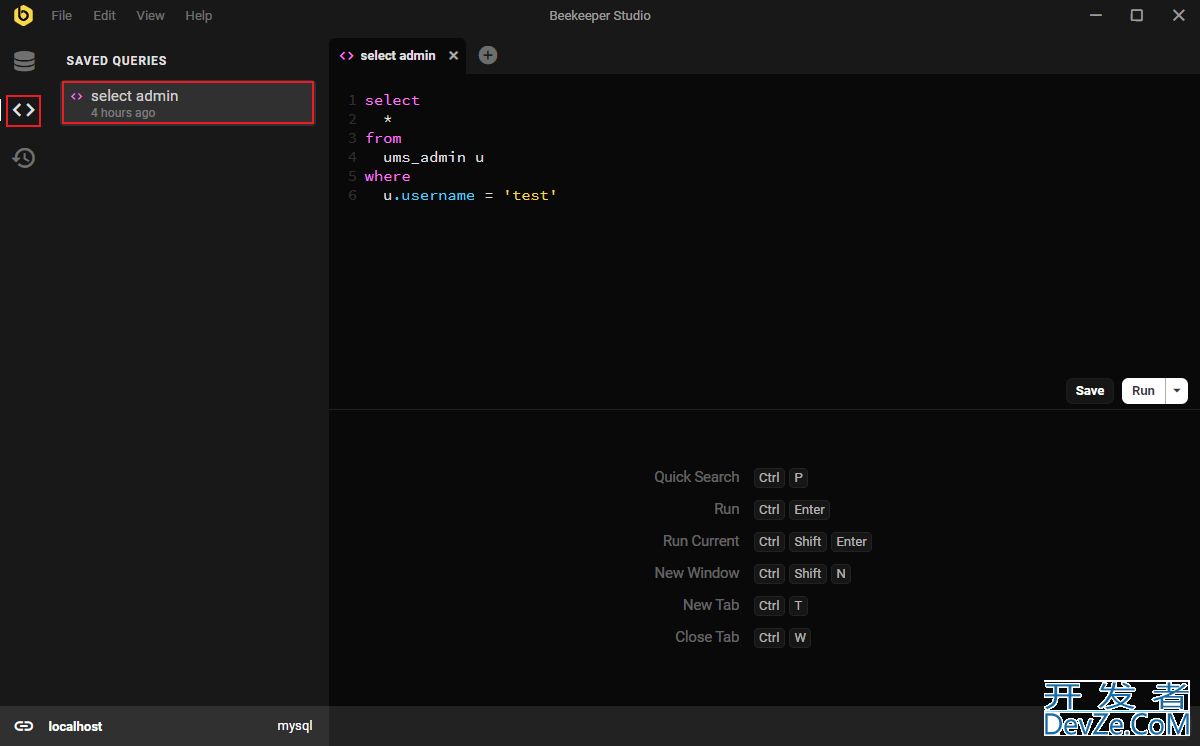Click the Quick Search shortcut label
This screenshot has height=746, width=1200.
pyautogui.click(x=697, y=477)
